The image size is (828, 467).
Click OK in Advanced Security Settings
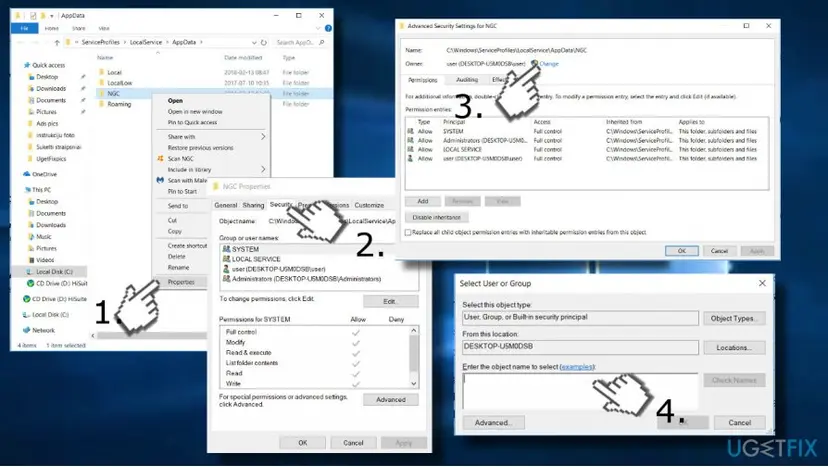(x=682, y=251)
